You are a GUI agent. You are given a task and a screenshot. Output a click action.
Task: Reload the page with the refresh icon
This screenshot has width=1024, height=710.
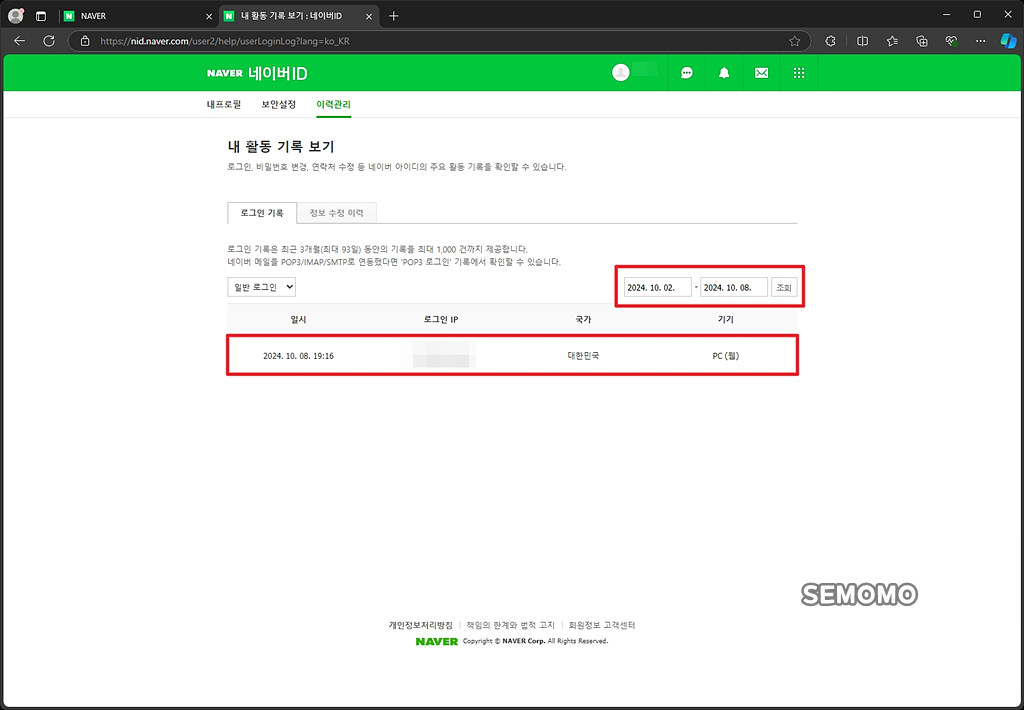coord(49,40)
